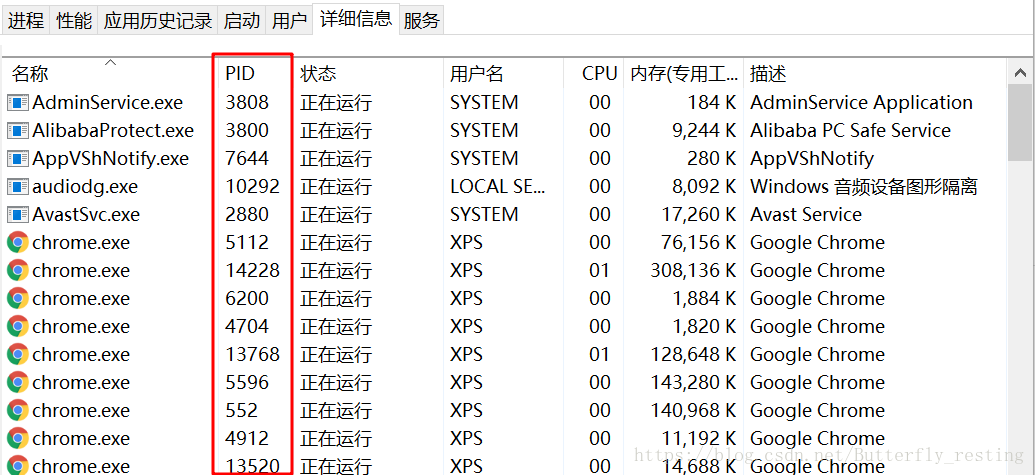Switch to the 应用历史记录 tab
Viewport: 1035px width, 475px height.
pyautogui.click(x=158, y=20)
